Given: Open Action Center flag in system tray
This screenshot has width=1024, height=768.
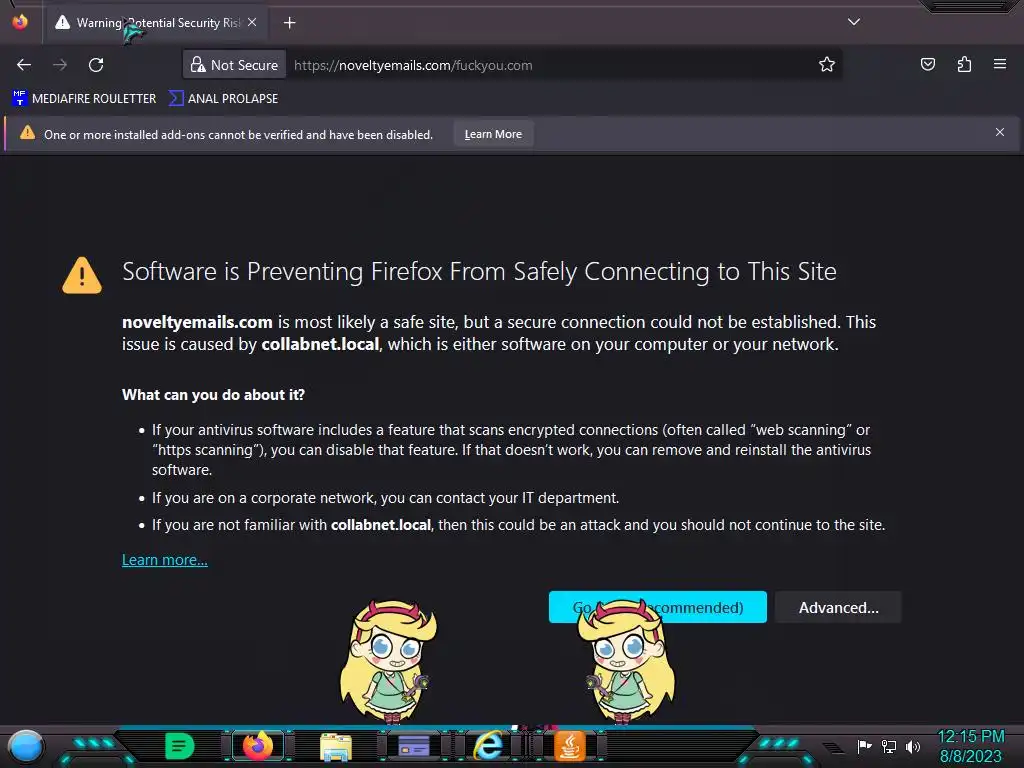Looking at the screenshot, I should click(x=865, y=746).
